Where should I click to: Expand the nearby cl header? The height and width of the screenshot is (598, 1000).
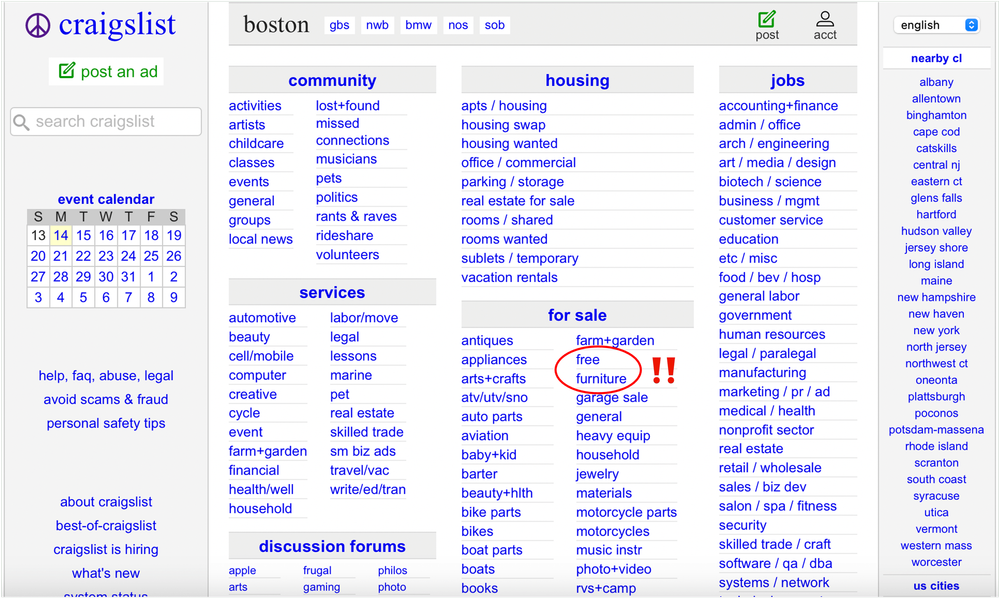[936, 59]
